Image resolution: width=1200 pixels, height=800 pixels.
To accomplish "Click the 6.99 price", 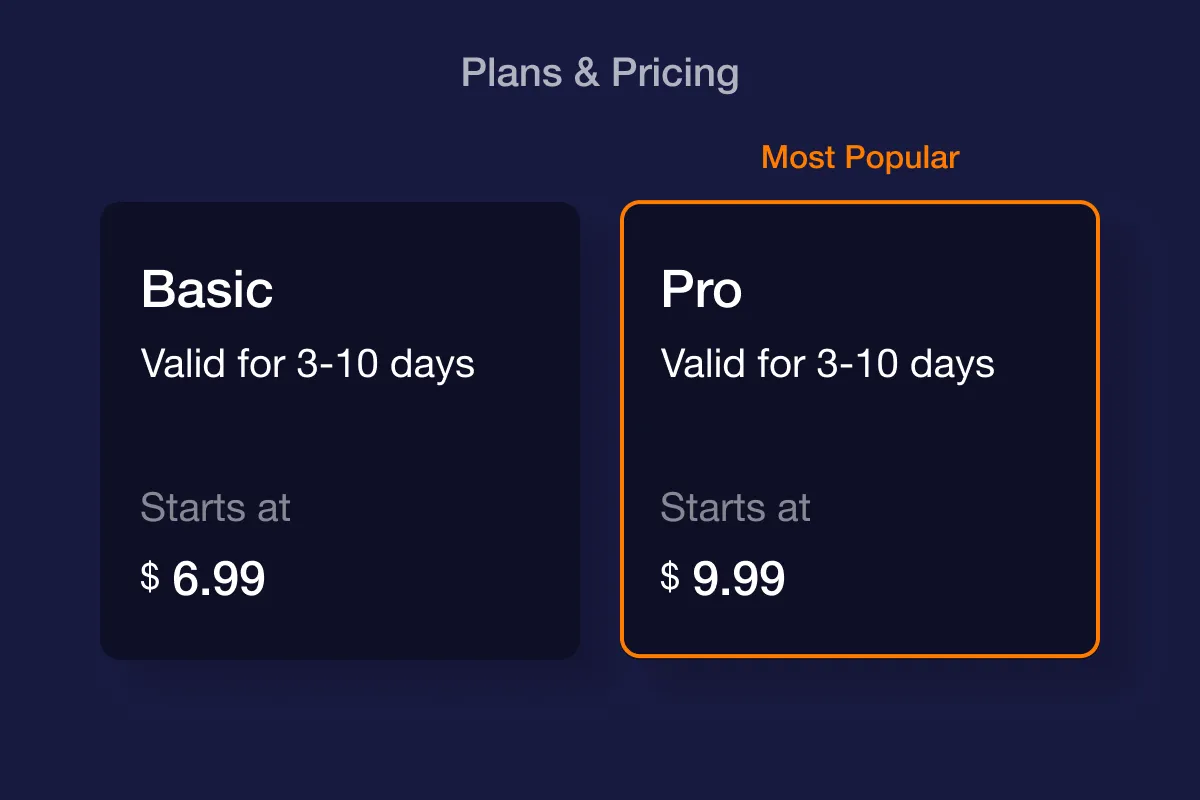I will 219,578.
